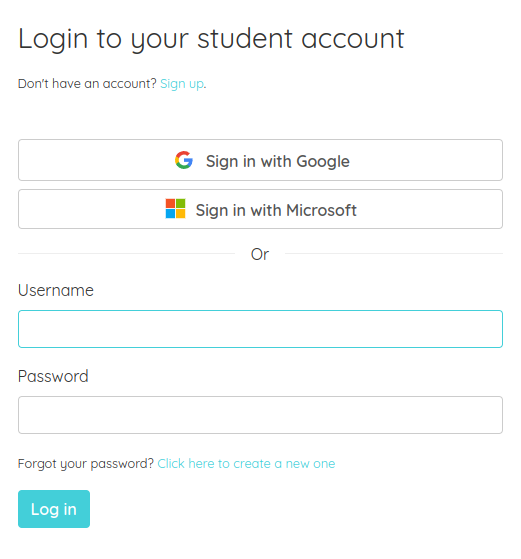Open the Sign up link
The width and height of the screenshot is (521, 559).
[182, 84]
